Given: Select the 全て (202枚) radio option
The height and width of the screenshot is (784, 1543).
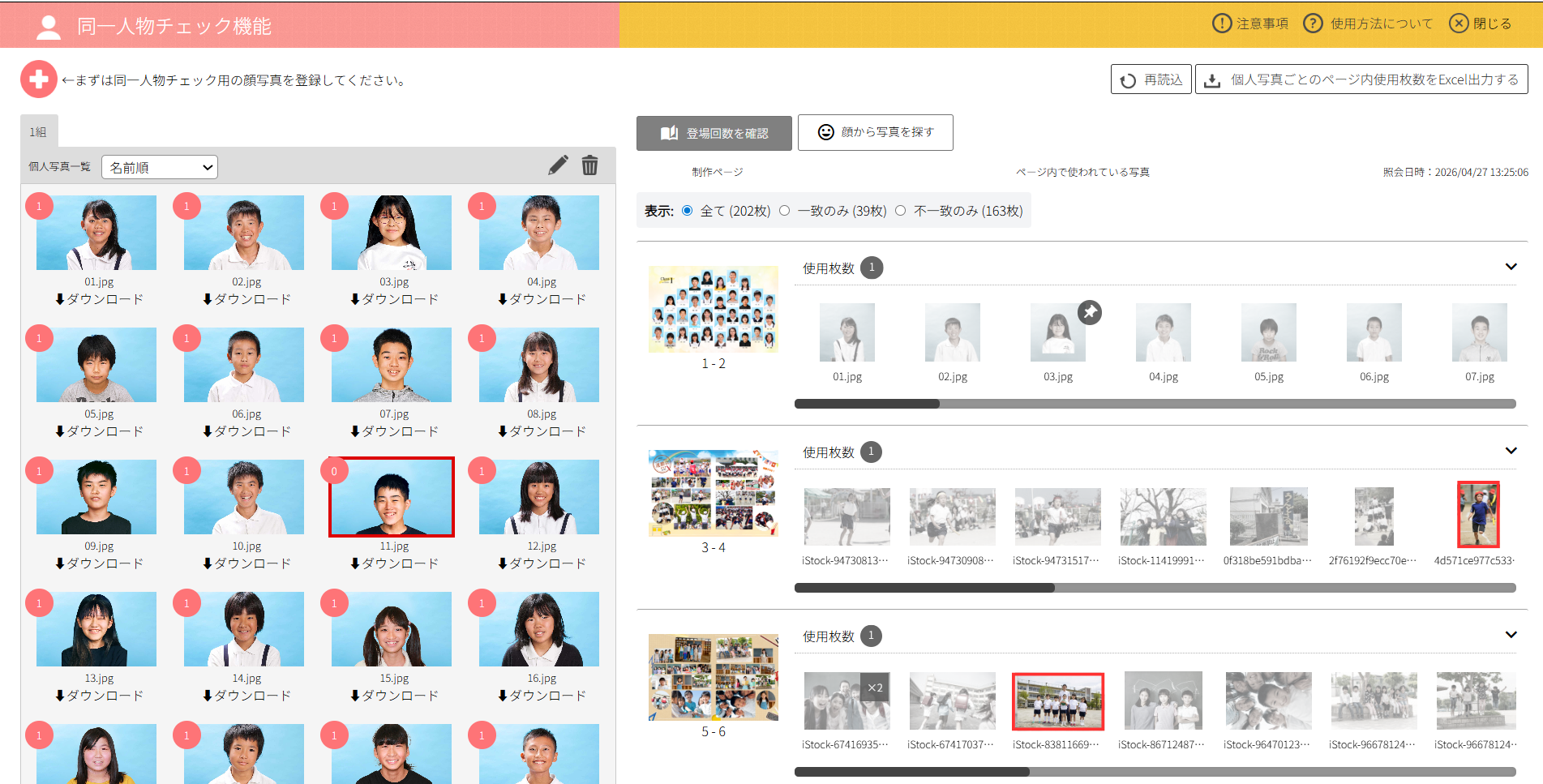Looking at the screenshot, I should [x=688, y=211].
